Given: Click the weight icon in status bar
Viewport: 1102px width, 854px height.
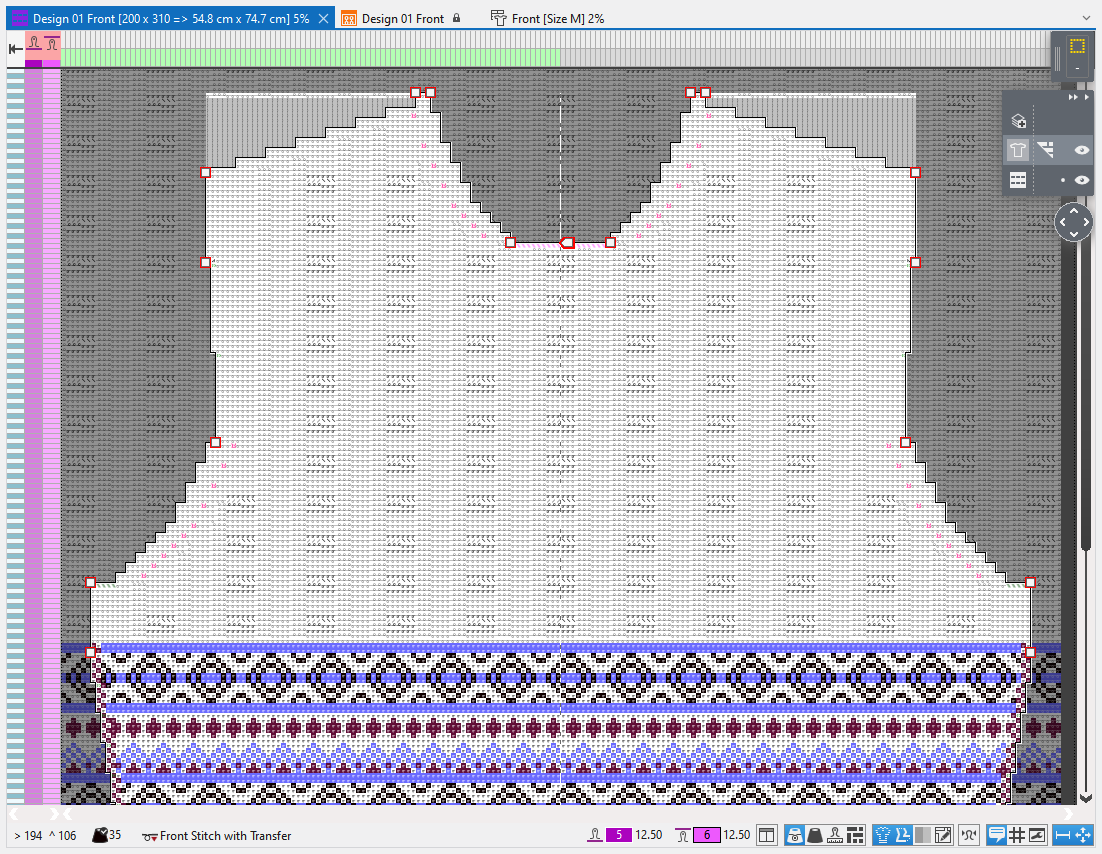Looking at the screenshot, I should 814,835.
